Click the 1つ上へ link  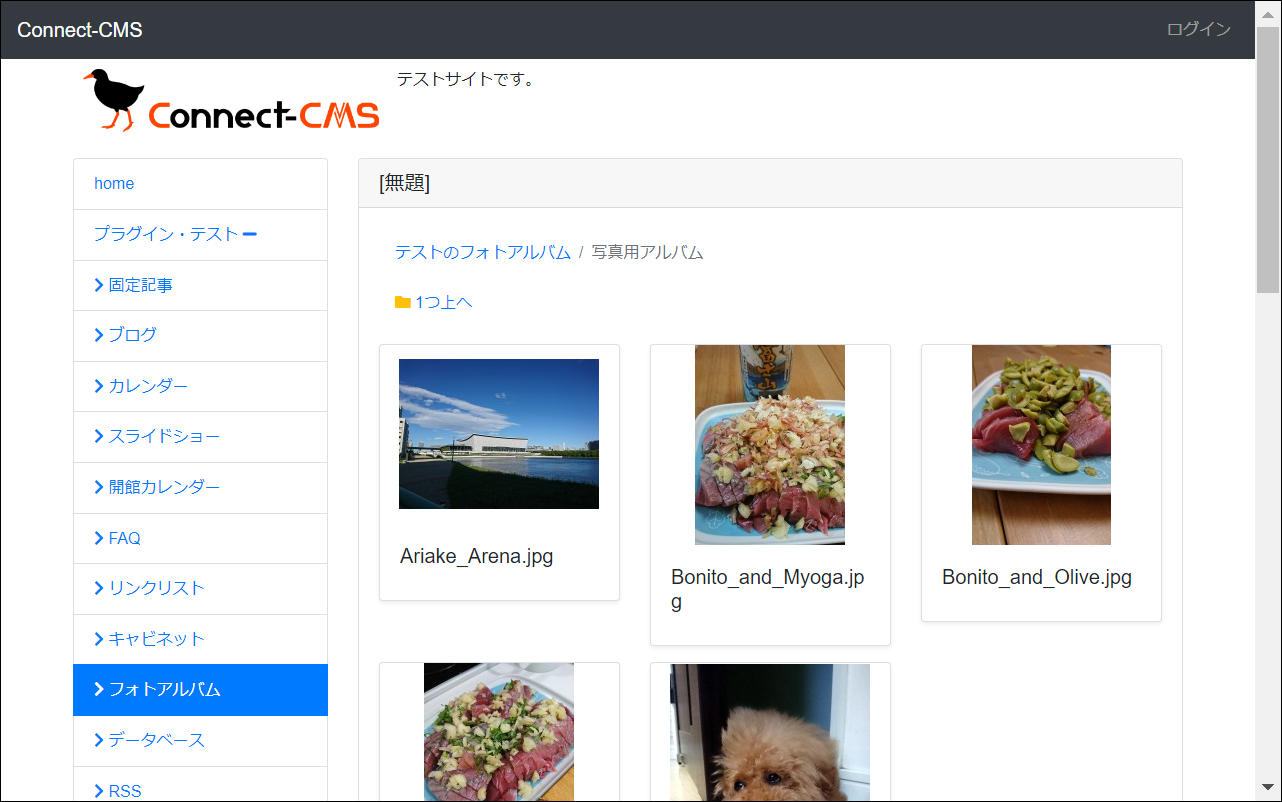click(x=444, y=302)
